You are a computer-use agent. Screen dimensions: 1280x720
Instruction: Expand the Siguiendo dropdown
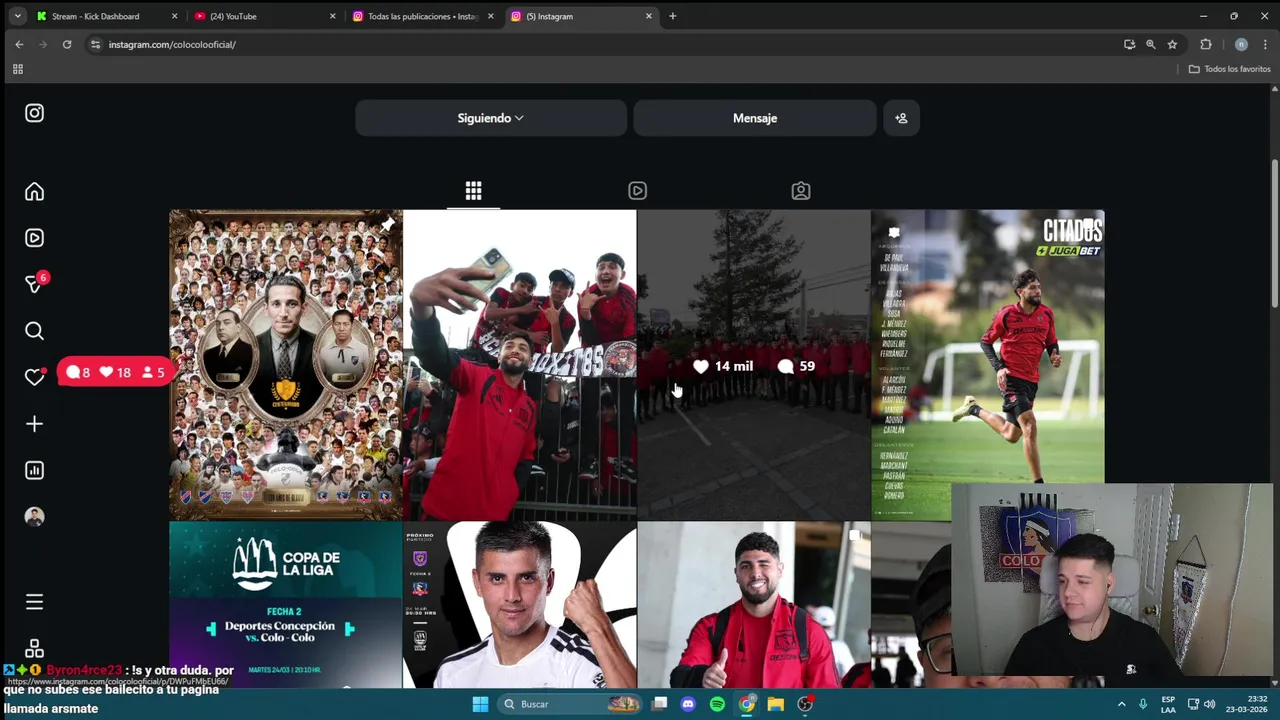click(x=491, y=118)
